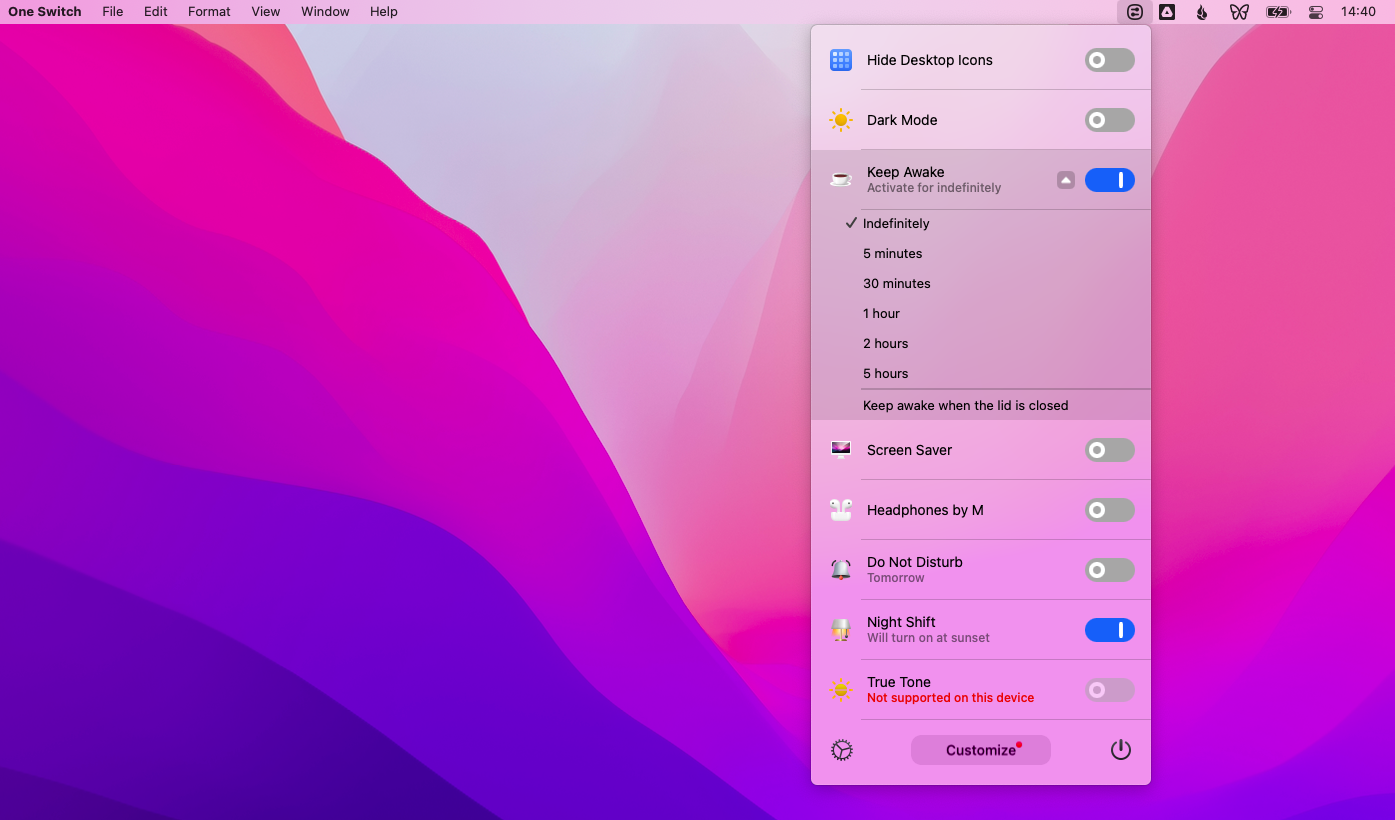Click the True Tone sun icon

coord(841,690)
